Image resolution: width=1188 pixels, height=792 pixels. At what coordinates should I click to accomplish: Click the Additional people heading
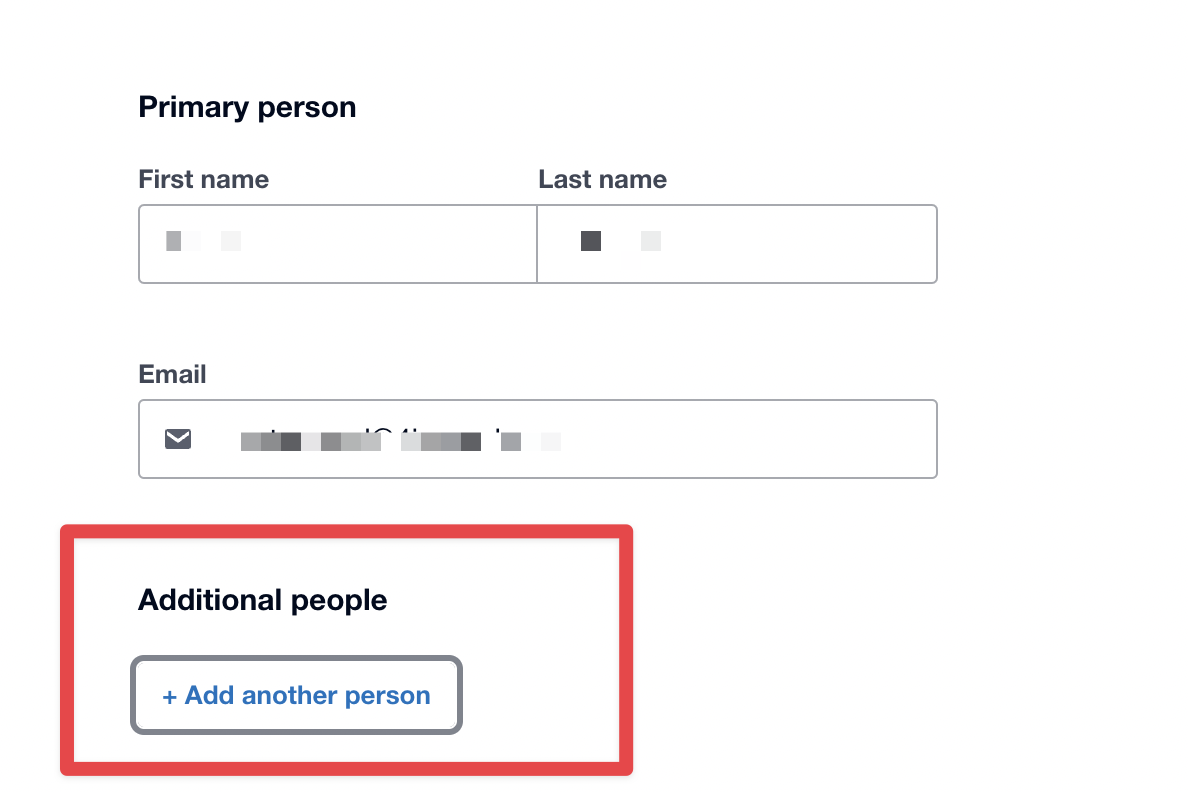pos(262,600)
